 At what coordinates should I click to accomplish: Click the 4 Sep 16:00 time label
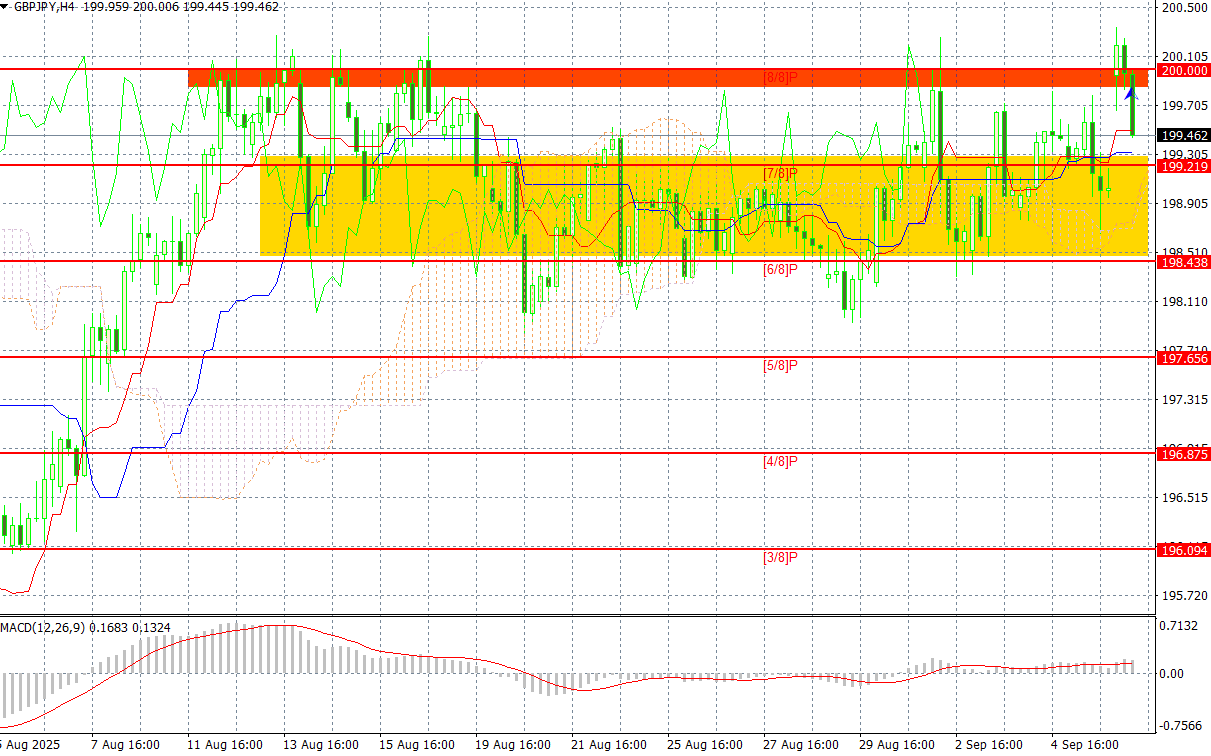pyautogui.click(x=1086, y=746)
